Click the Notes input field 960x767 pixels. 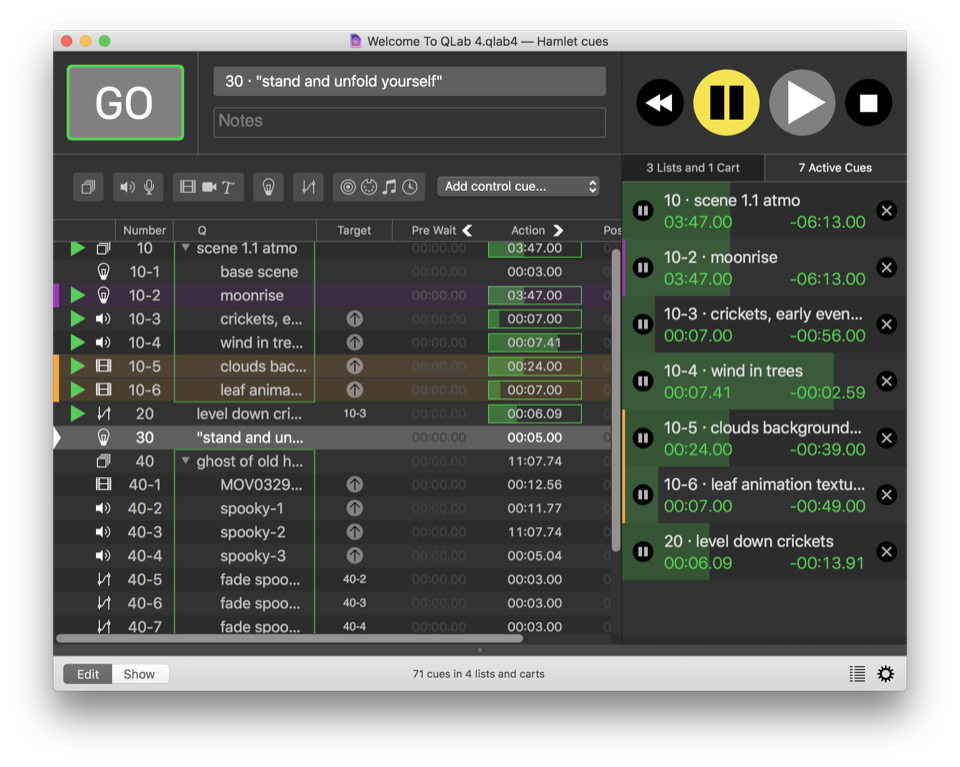[x=409, y=121]
